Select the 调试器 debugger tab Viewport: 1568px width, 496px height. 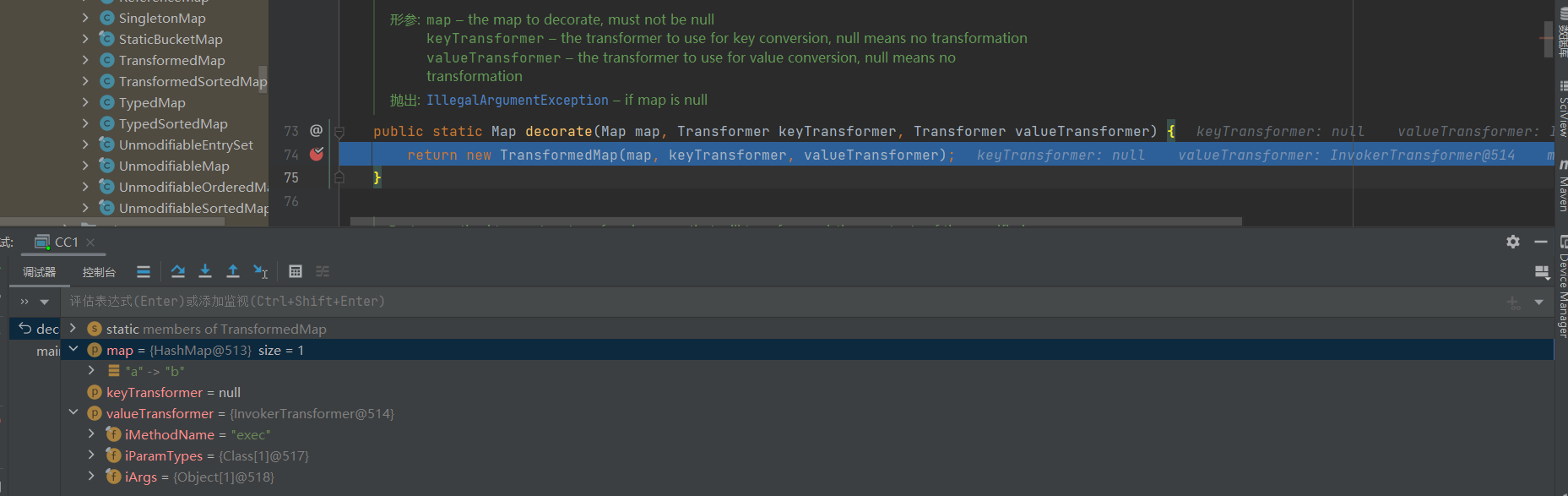(39, 272)
